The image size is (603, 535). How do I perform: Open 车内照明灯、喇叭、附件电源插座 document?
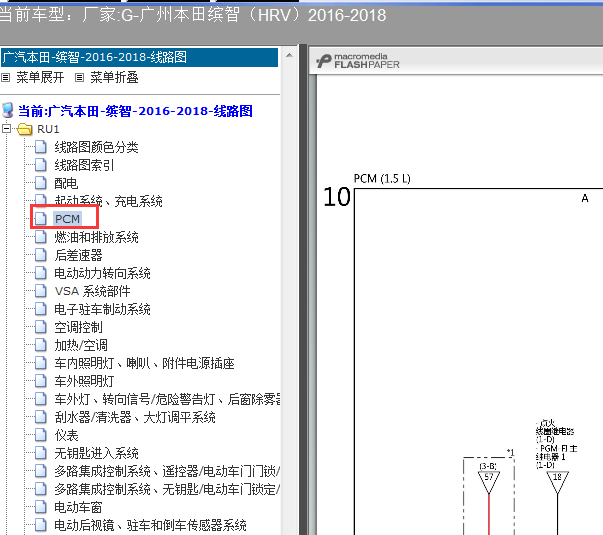pyautogui.click(x=144, y=363)
